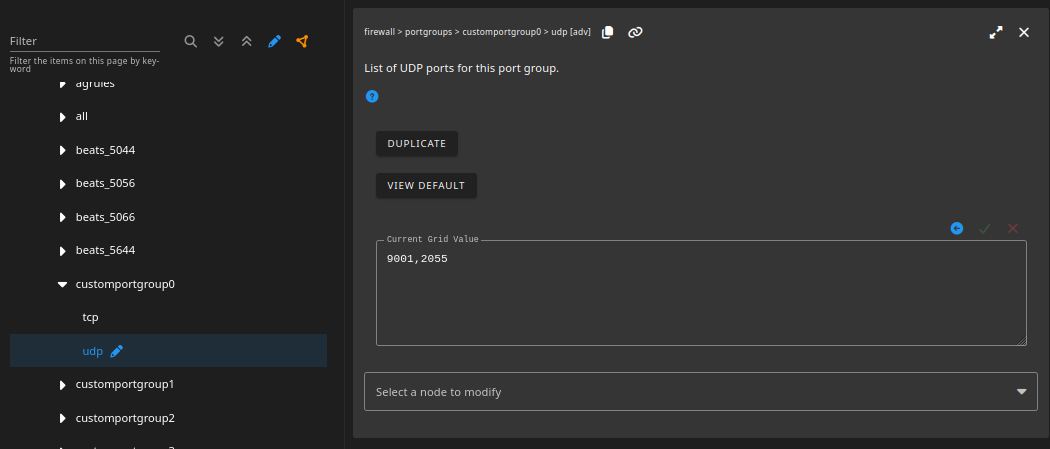
Task: Save the value with the checkmark icon
Action: click(985, 228)
